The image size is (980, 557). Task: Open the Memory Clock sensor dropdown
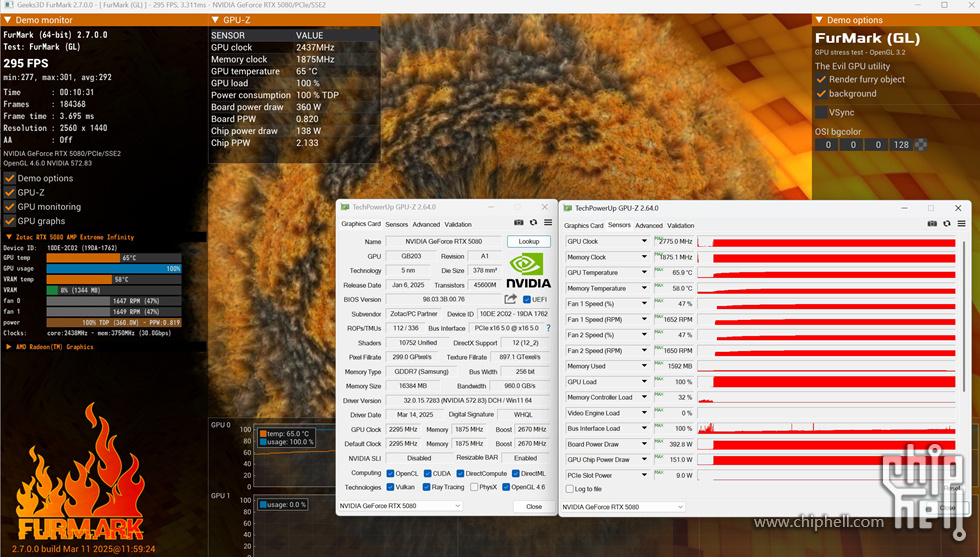pyautogui.click(x=644, y=257)
